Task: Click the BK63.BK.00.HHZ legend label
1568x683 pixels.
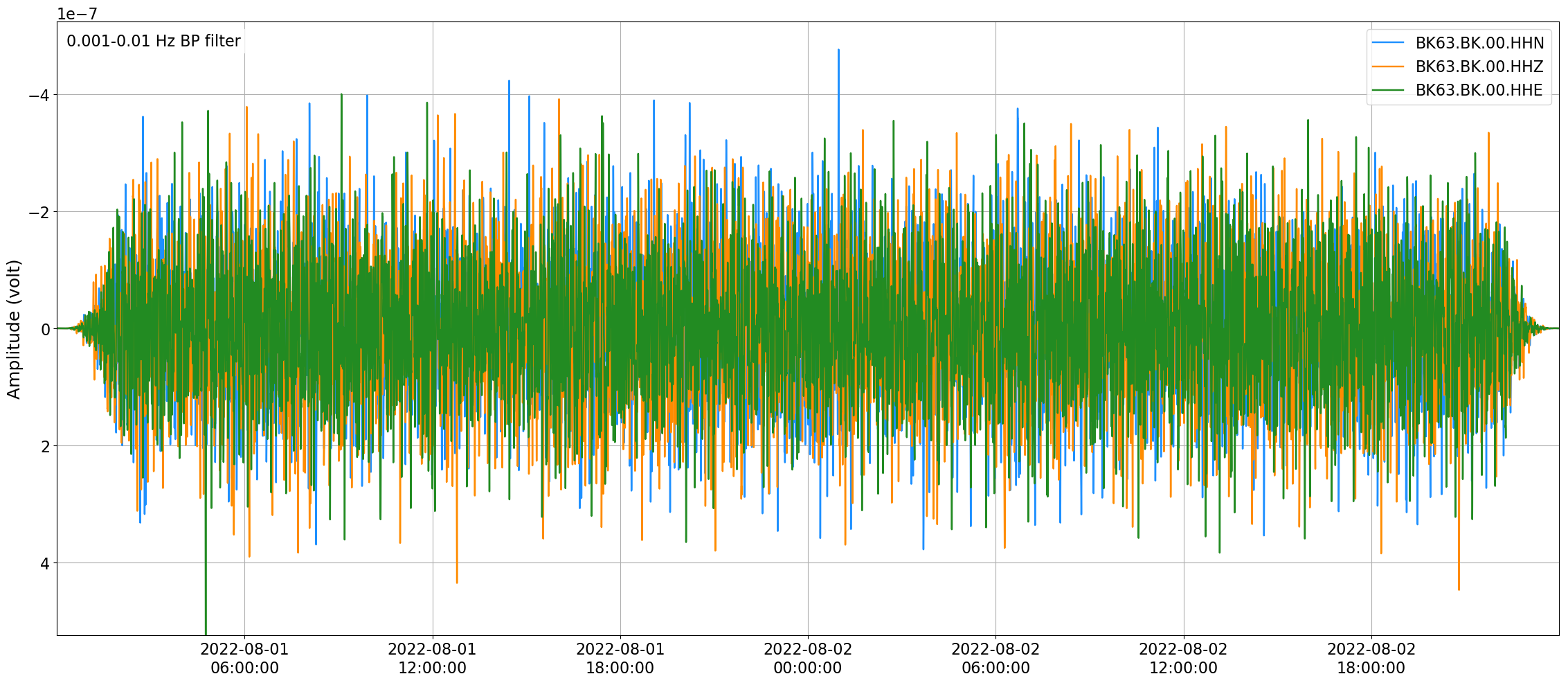Action: [1479, 66]
